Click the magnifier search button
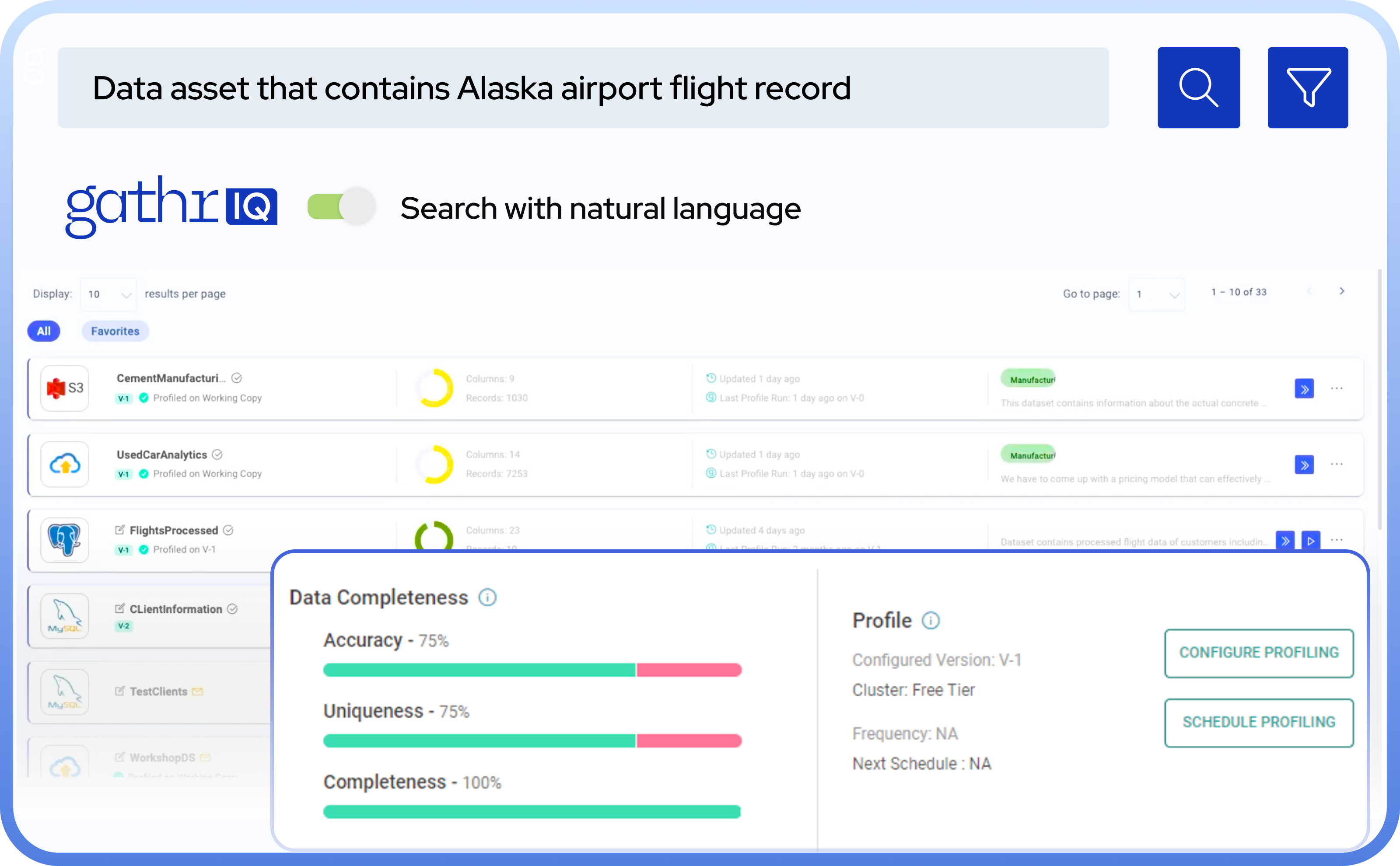This screenshot has width=1400, height=866. 1198,87
